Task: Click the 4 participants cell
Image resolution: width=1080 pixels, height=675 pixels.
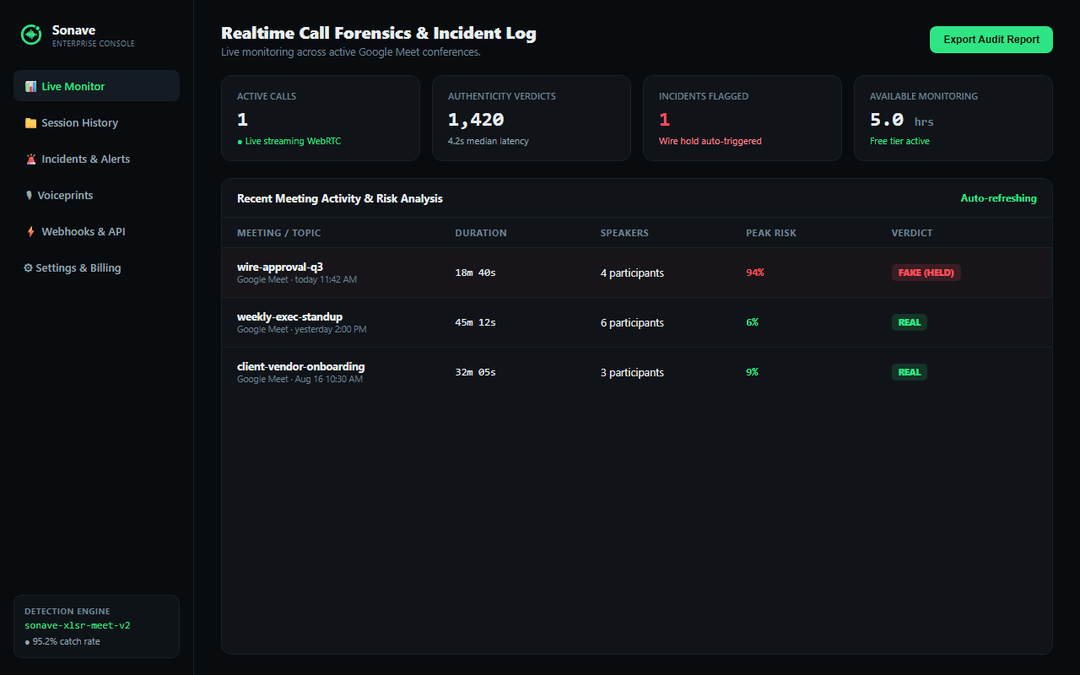Action: tap(632, 273)
